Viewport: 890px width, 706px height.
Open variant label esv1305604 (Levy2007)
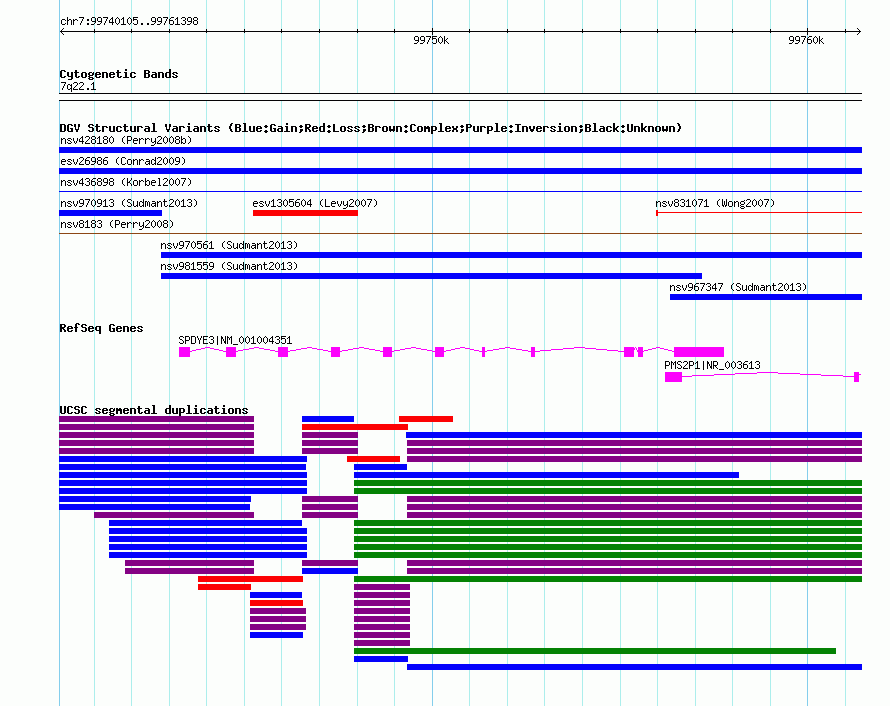coord(315,203)
